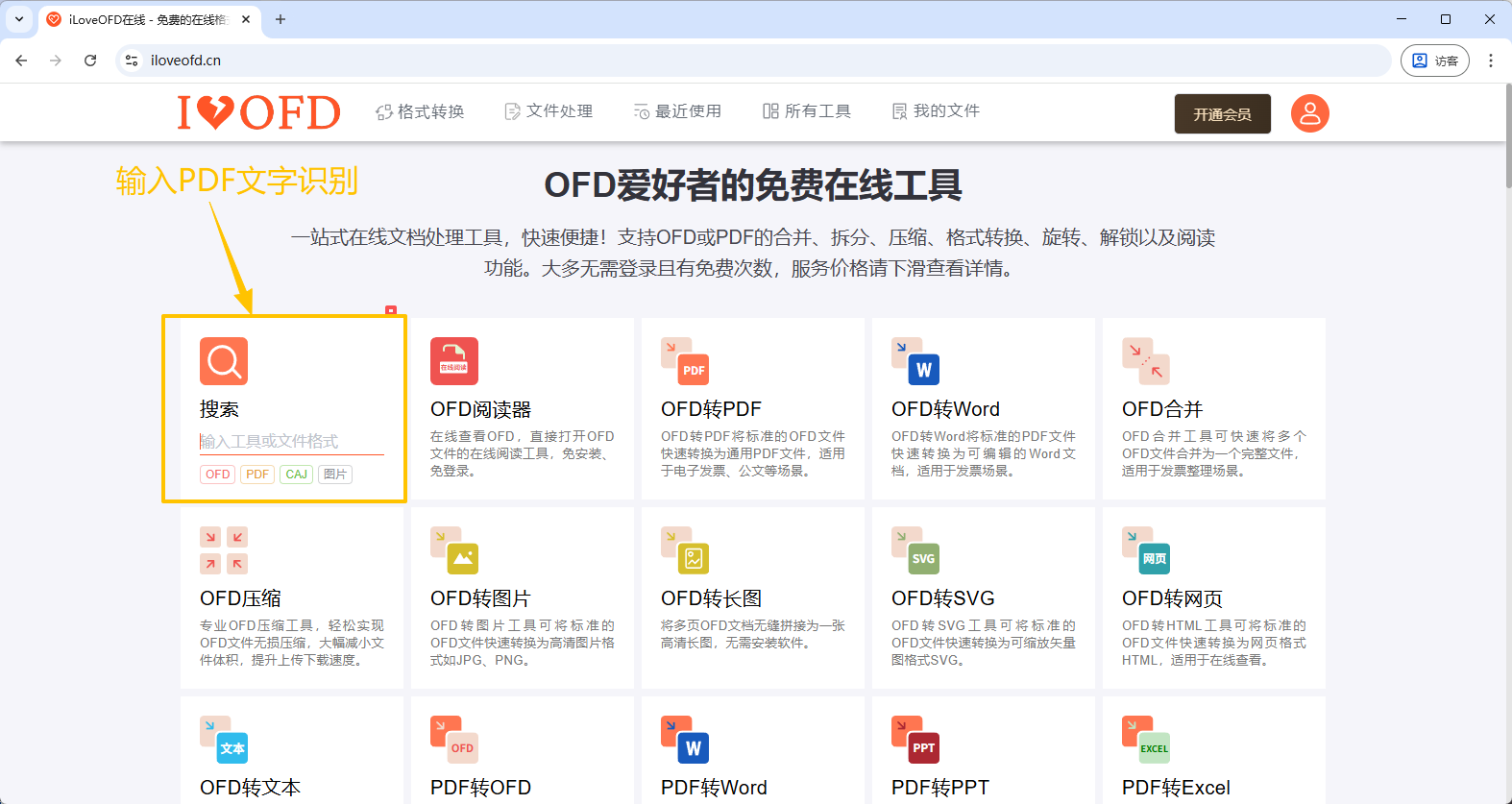This screenshot has width=1512, height=804.
Task: Select the iLoveOFD在线 browser tab
Action: click(x=149, y=19)
